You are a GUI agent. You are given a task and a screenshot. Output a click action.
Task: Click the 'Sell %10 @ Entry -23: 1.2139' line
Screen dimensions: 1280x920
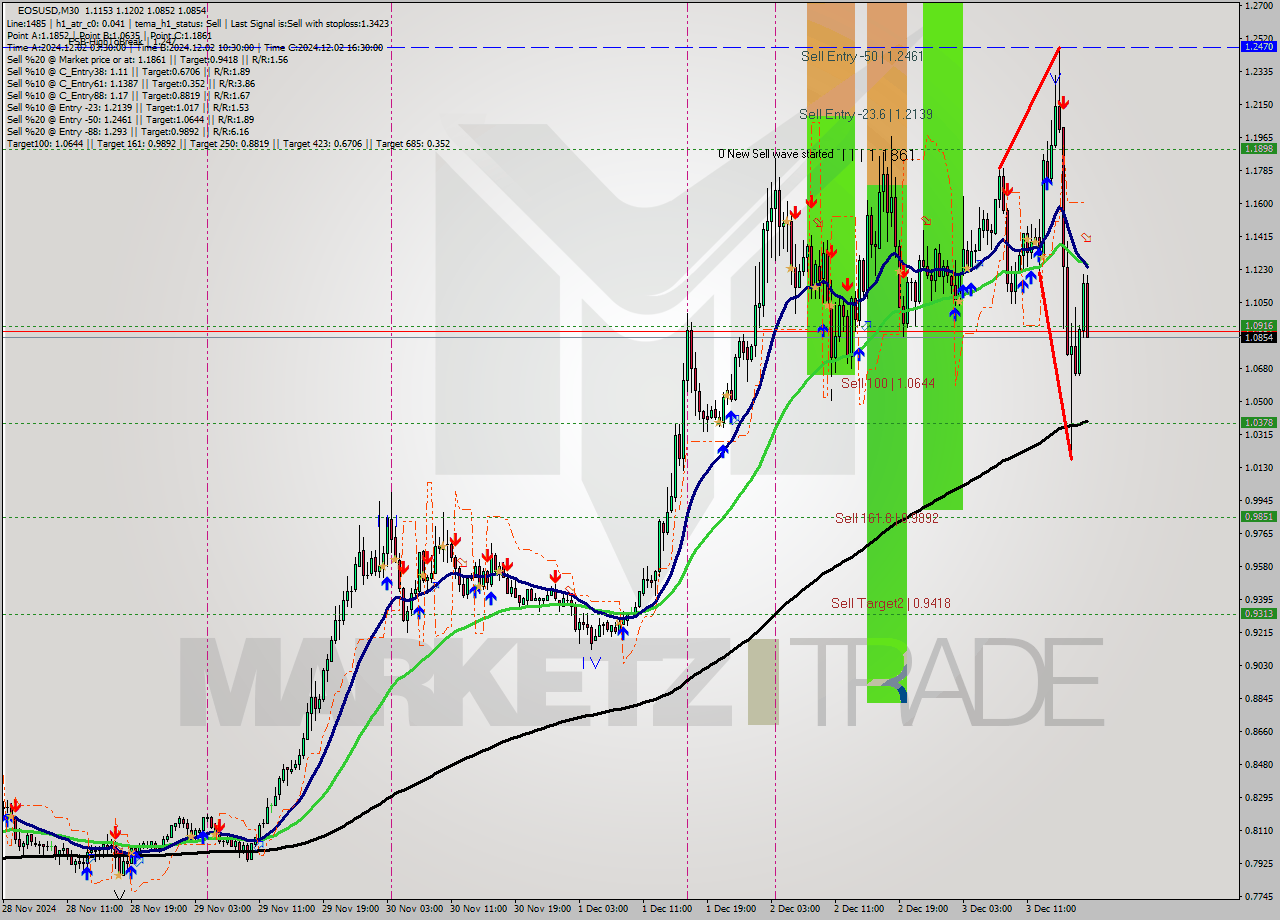click(x=127, y=107)
